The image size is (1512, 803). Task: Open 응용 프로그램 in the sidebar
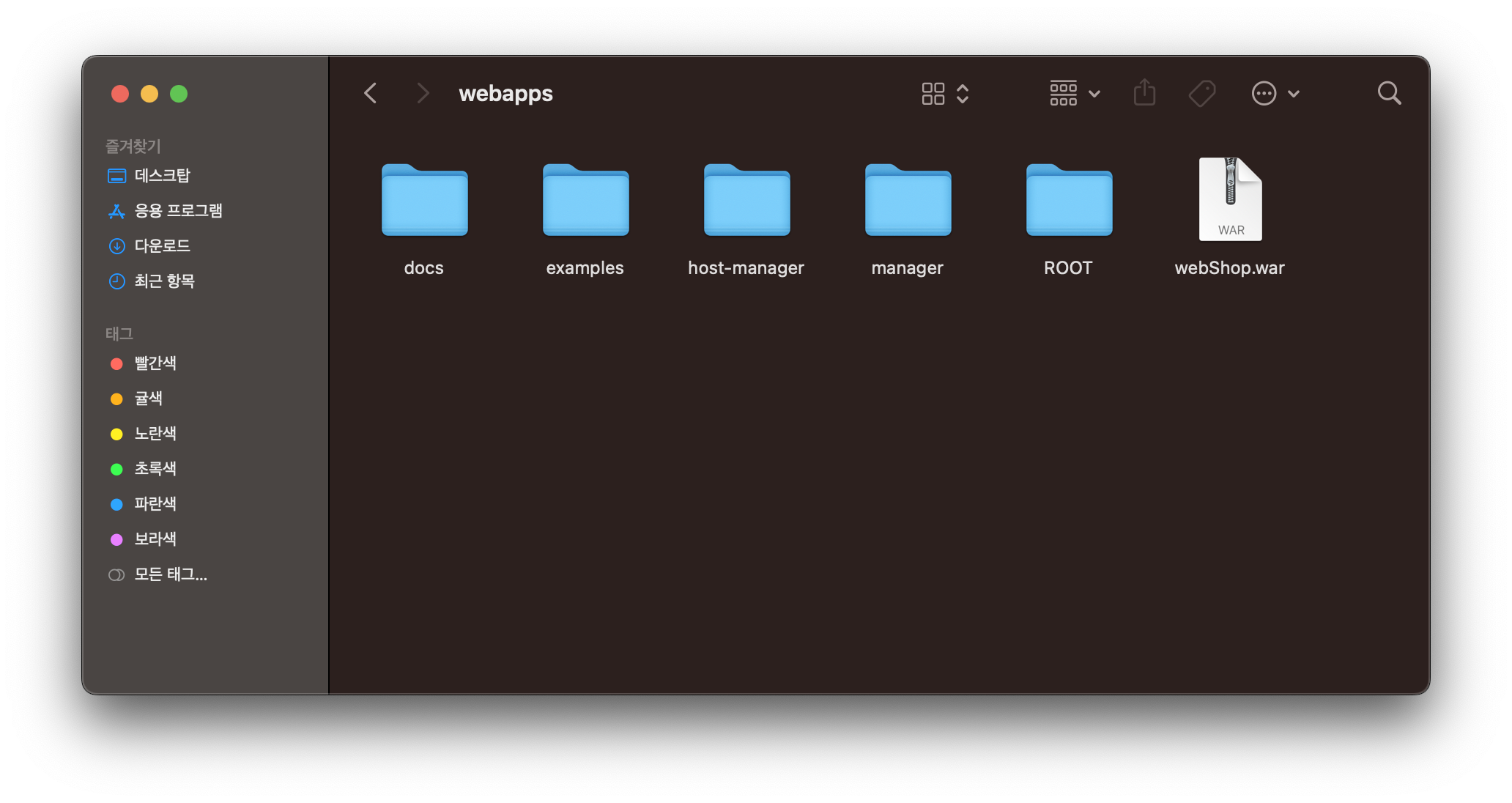178,211
